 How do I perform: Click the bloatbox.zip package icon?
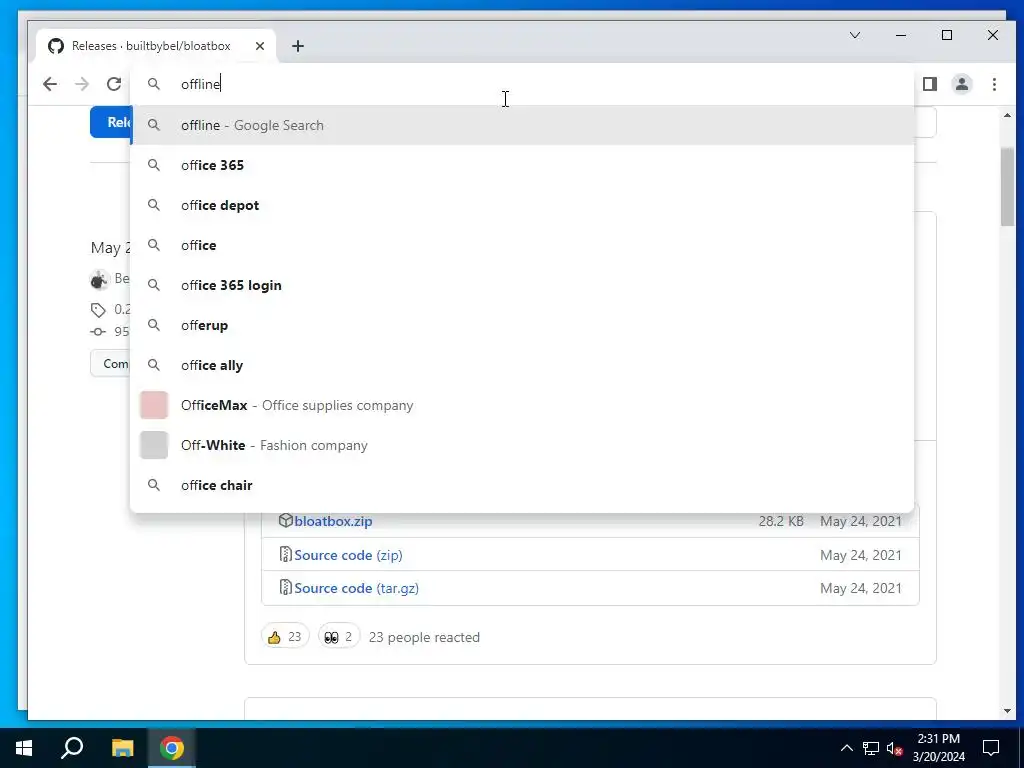[x=285, y=520]
